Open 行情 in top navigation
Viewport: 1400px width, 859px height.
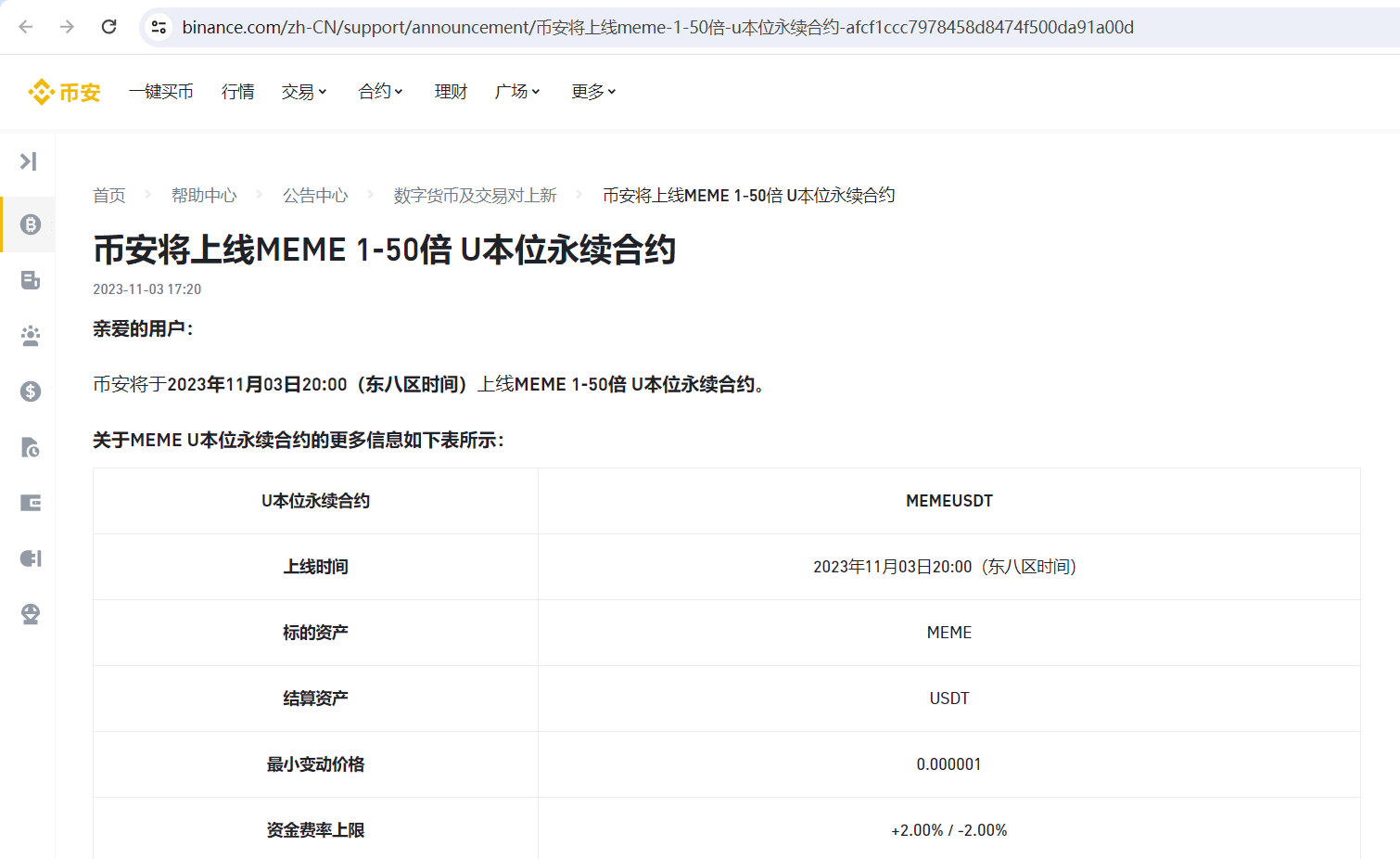237,92
